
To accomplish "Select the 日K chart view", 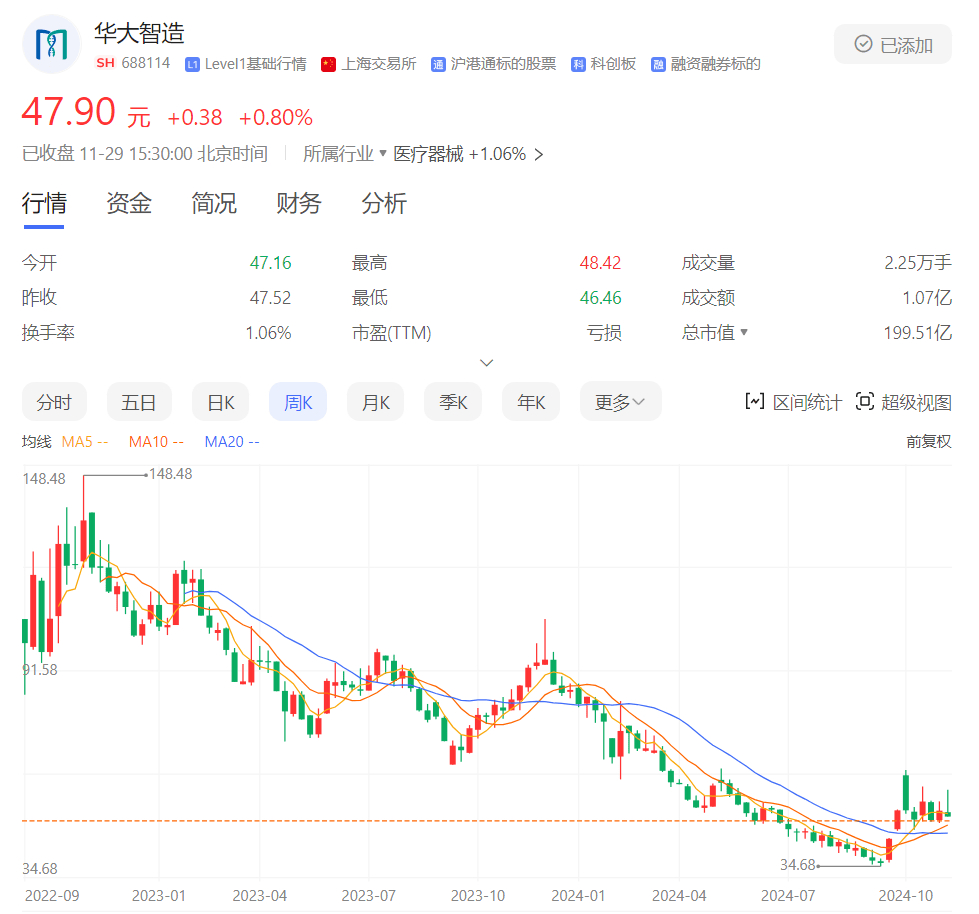I will 220,402.
